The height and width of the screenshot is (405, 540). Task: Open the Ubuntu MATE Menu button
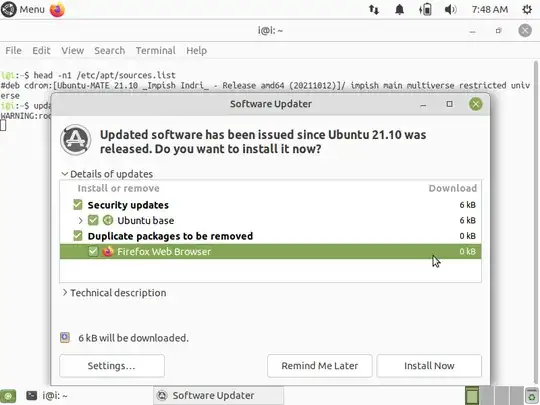pos(23,9)
